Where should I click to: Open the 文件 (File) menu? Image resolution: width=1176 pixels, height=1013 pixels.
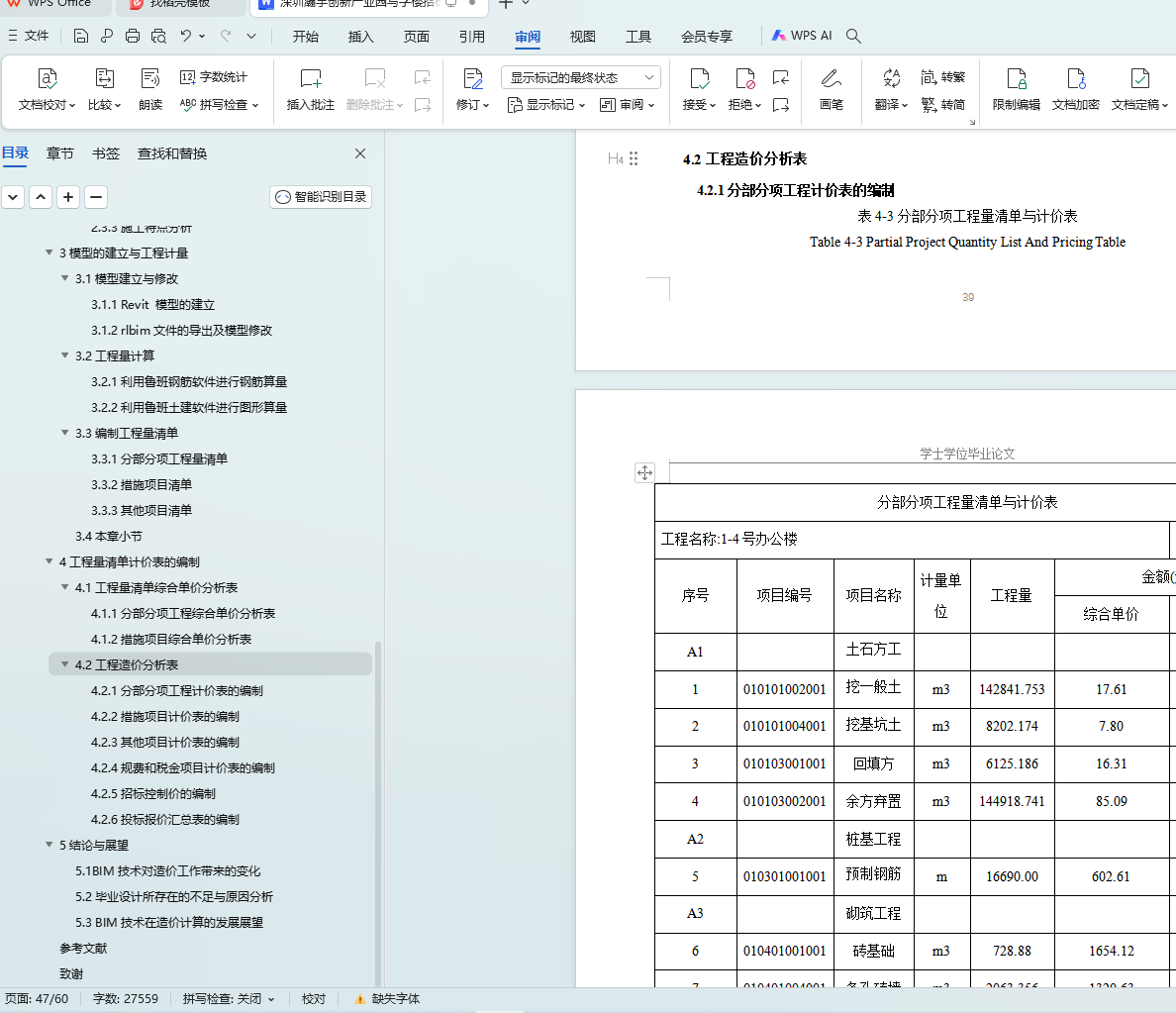click(x=29, y=36)
